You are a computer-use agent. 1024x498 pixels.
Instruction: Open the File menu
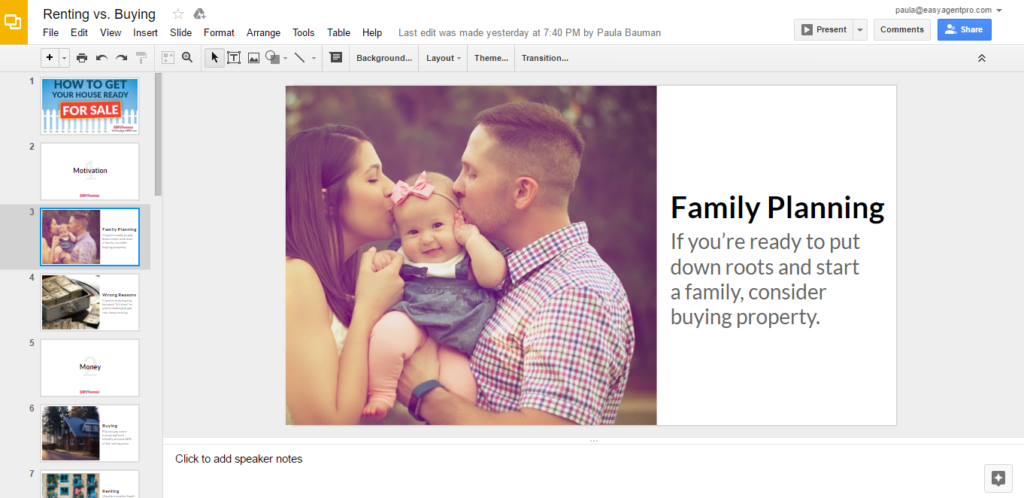(50, 33)
